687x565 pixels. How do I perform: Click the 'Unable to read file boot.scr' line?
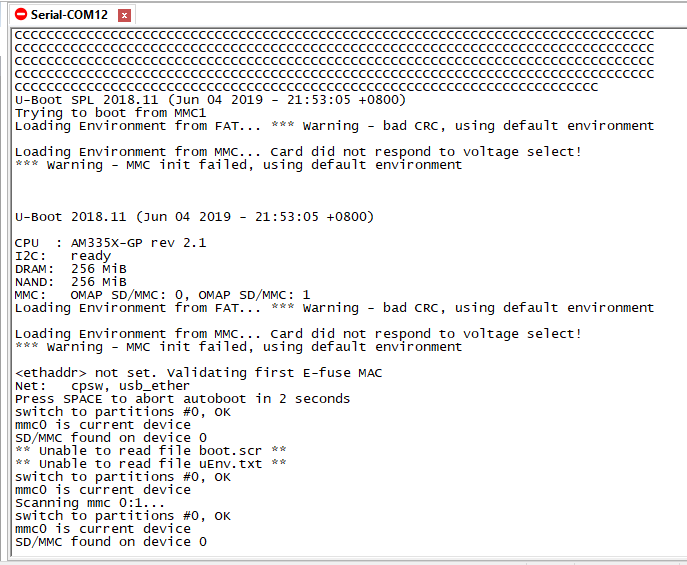tap(151, 451)
